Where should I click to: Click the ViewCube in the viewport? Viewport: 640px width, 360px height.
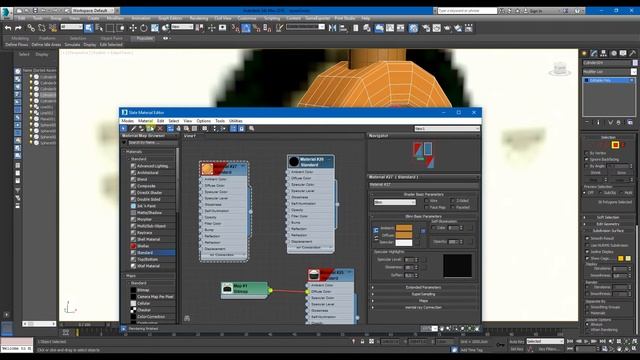pos(560,69)
